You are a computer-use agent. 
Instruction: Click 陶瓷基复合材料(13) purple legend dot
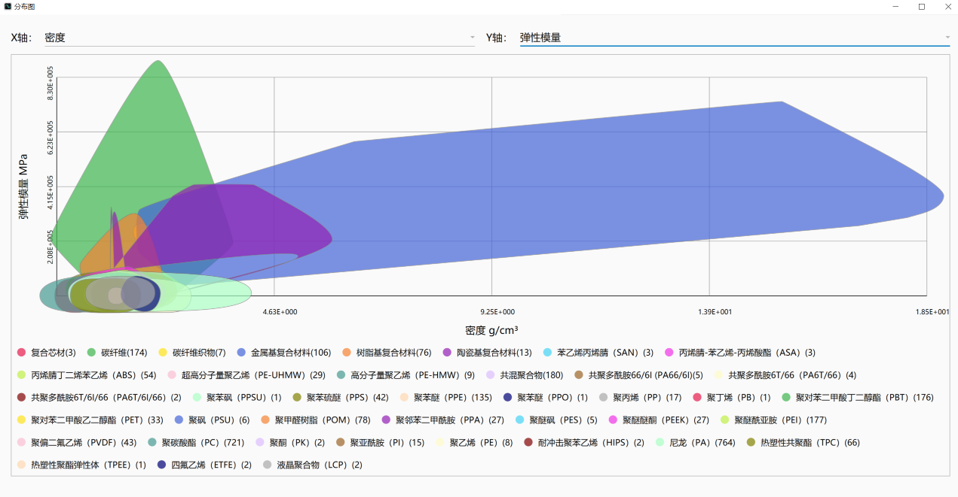tap(447, 353)
